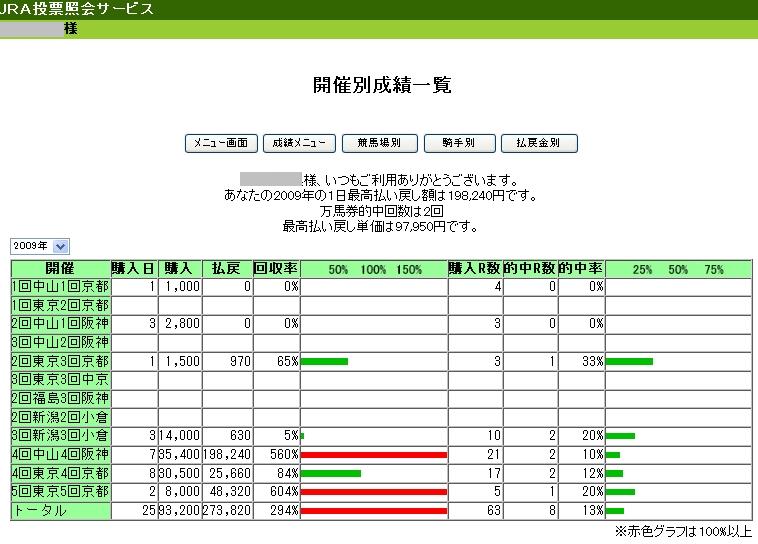Viewport: 758px width, 544px height.
Task: Click the 48,320 payout cell
Action: pos(227,492)
